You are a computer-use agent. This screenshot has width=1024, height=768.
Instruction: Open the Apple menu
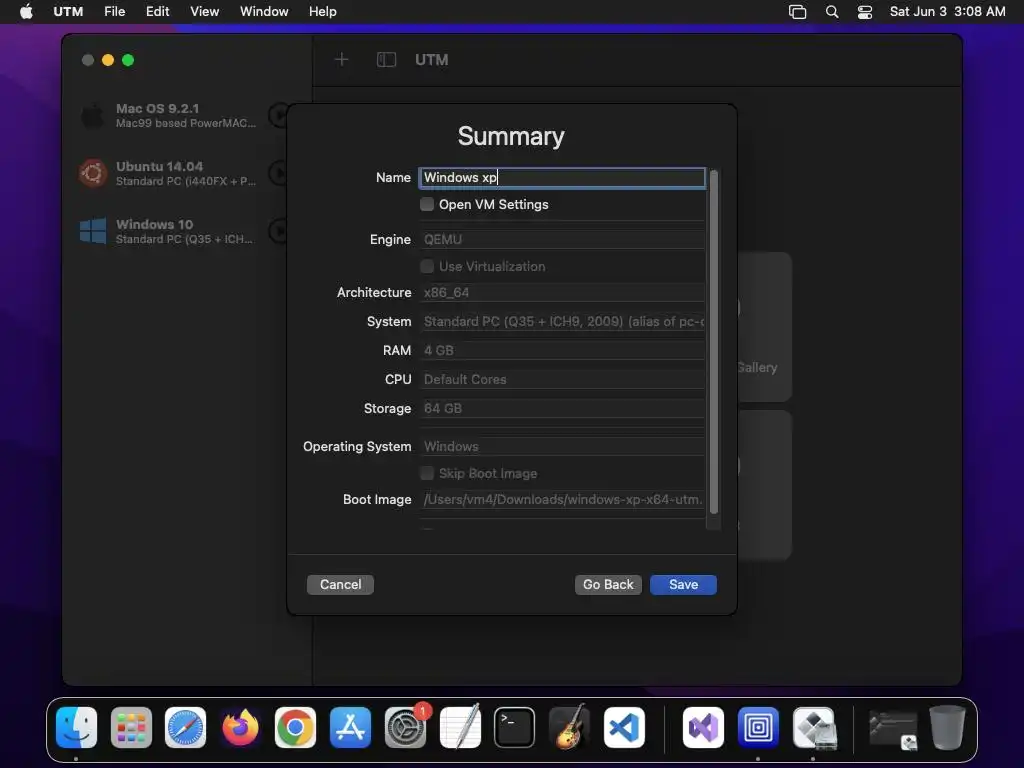(26, 11)
